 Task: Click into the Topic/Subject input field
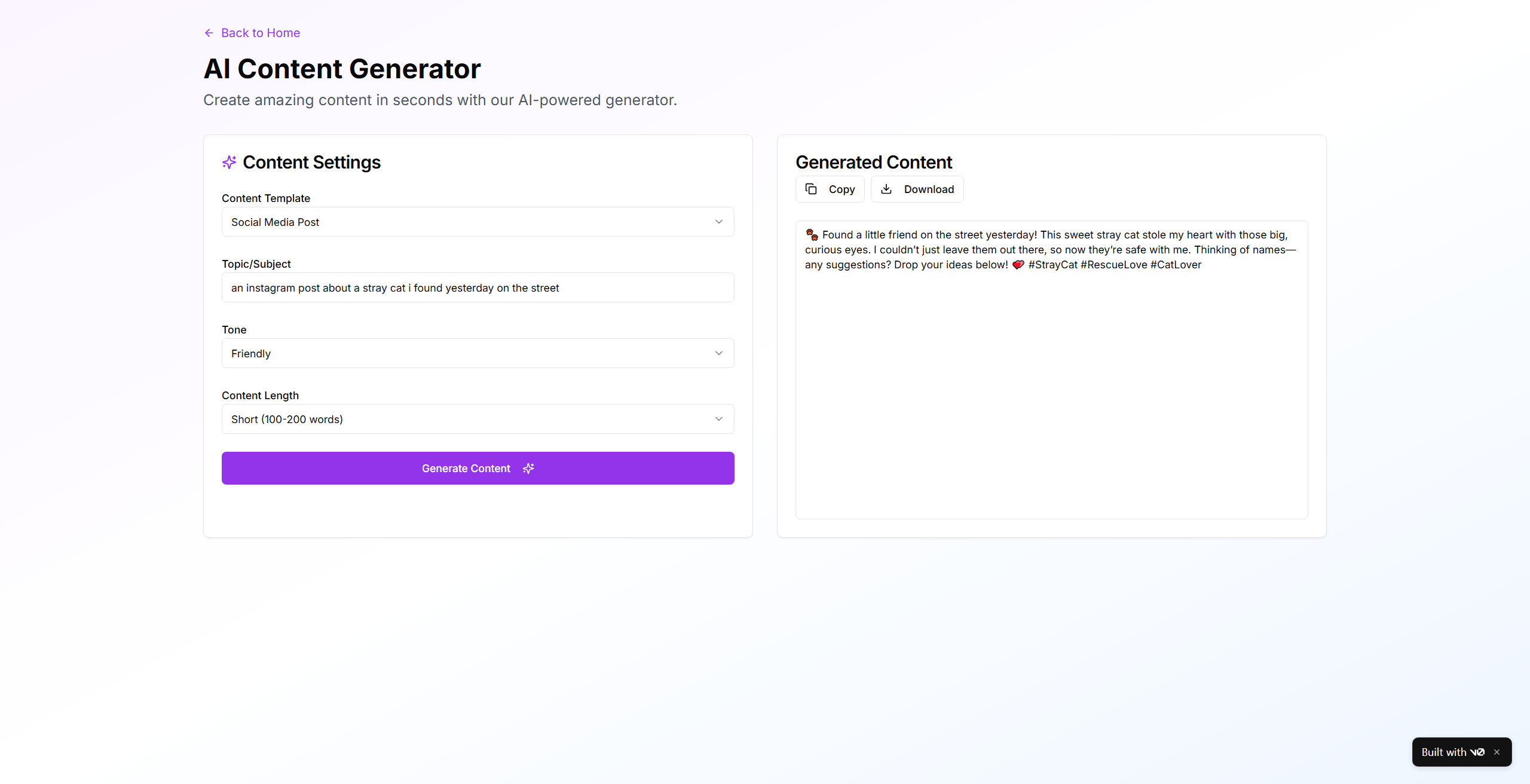[x=478, y=287]
